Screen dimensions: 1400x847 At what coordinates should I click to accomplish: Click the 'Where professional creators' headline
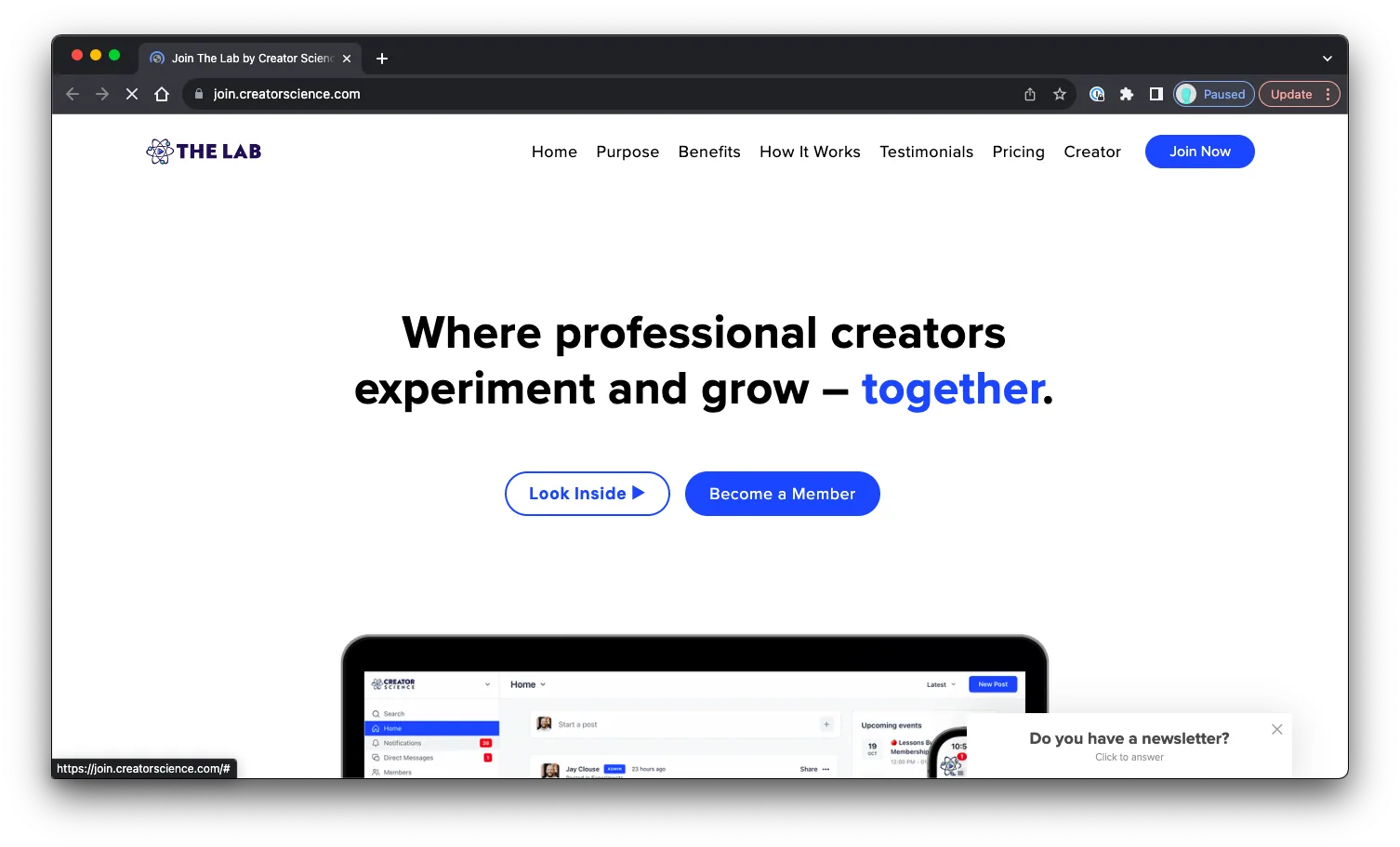tap(704, 333)
